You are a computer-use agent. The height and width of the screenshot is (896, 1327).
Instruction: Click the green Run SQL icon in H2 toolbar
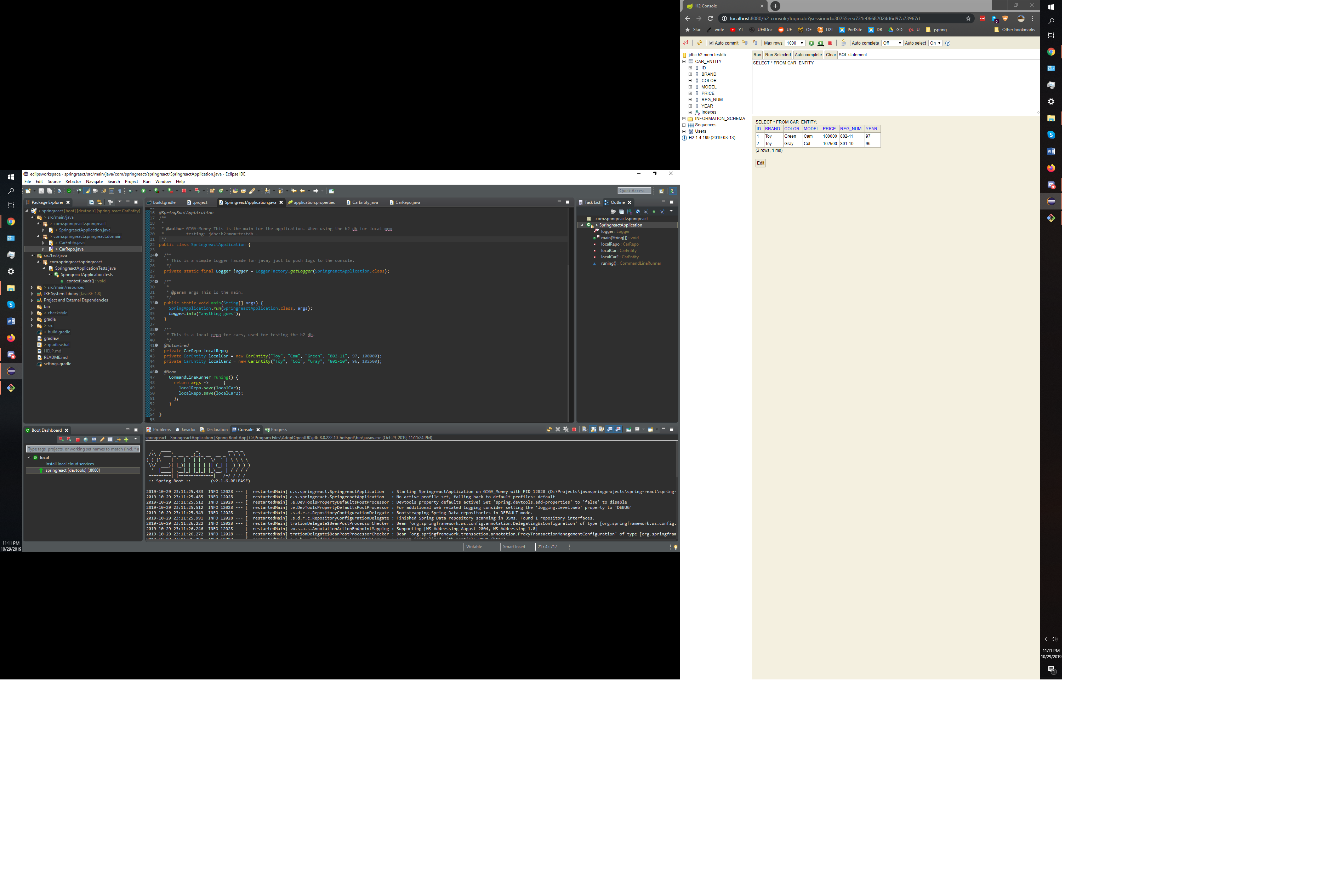tap(811, 44)
